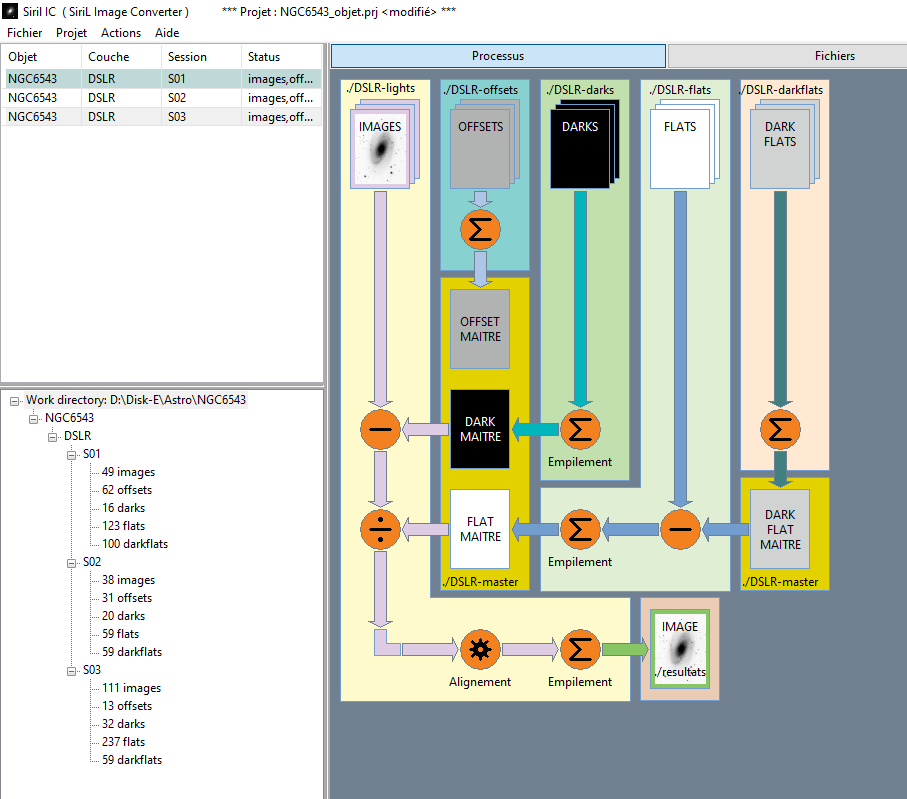Open the Projet menu
This screenshot has height=799, width=907.
pyautogui.click(x=71, y=33)
